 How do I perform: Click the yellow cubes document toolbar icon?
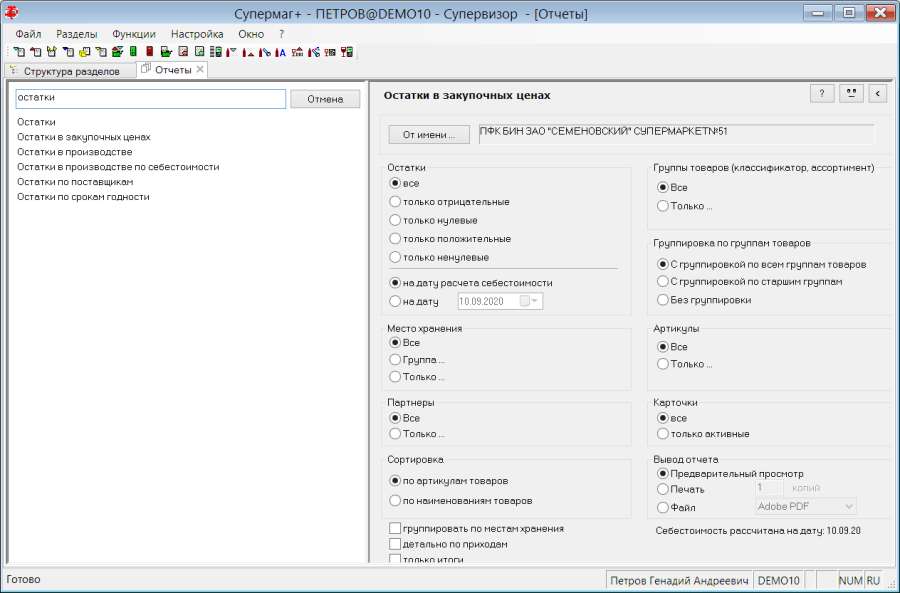coord(84,52)
